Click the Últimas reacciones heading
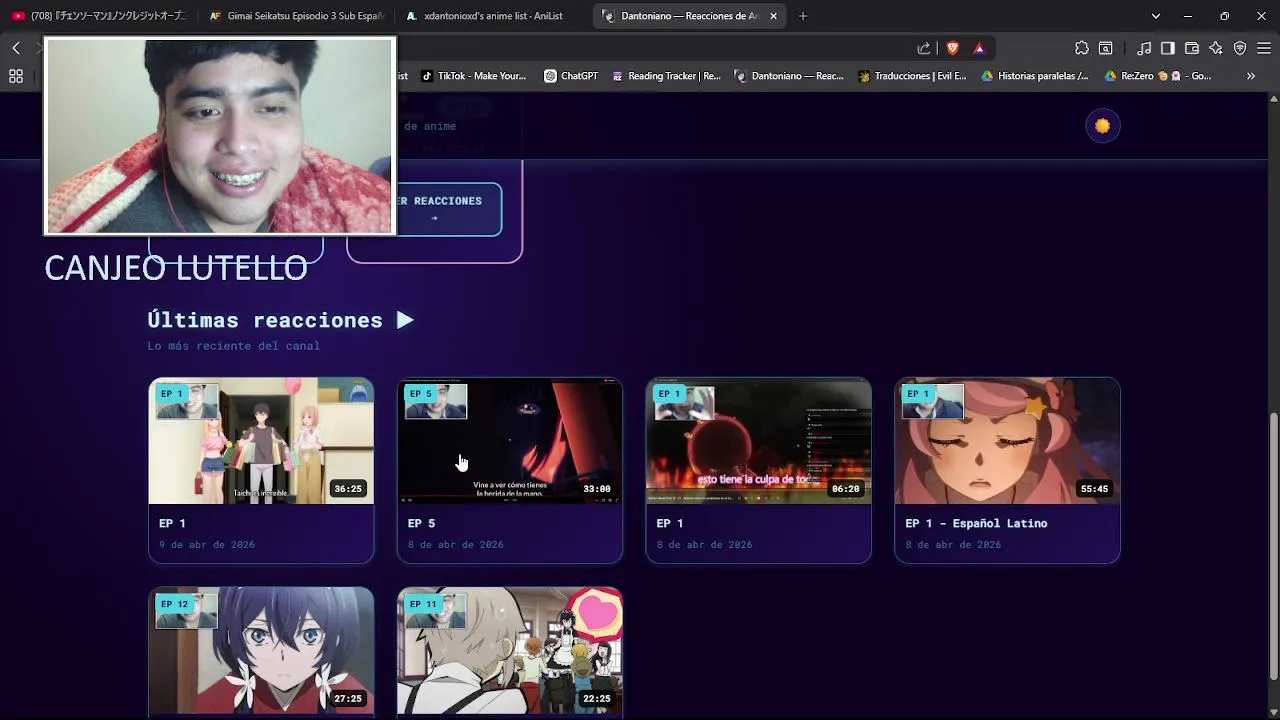This screenshot has width=1280, height=720. click(x=265, y=320)
